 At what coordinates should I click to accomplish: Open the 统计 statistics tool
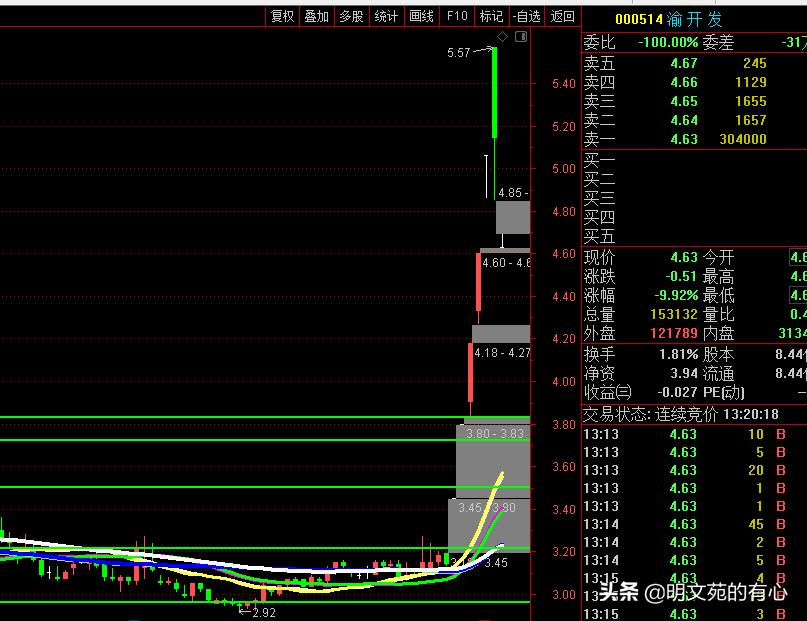pyautogui.click(x=386, y=16)
